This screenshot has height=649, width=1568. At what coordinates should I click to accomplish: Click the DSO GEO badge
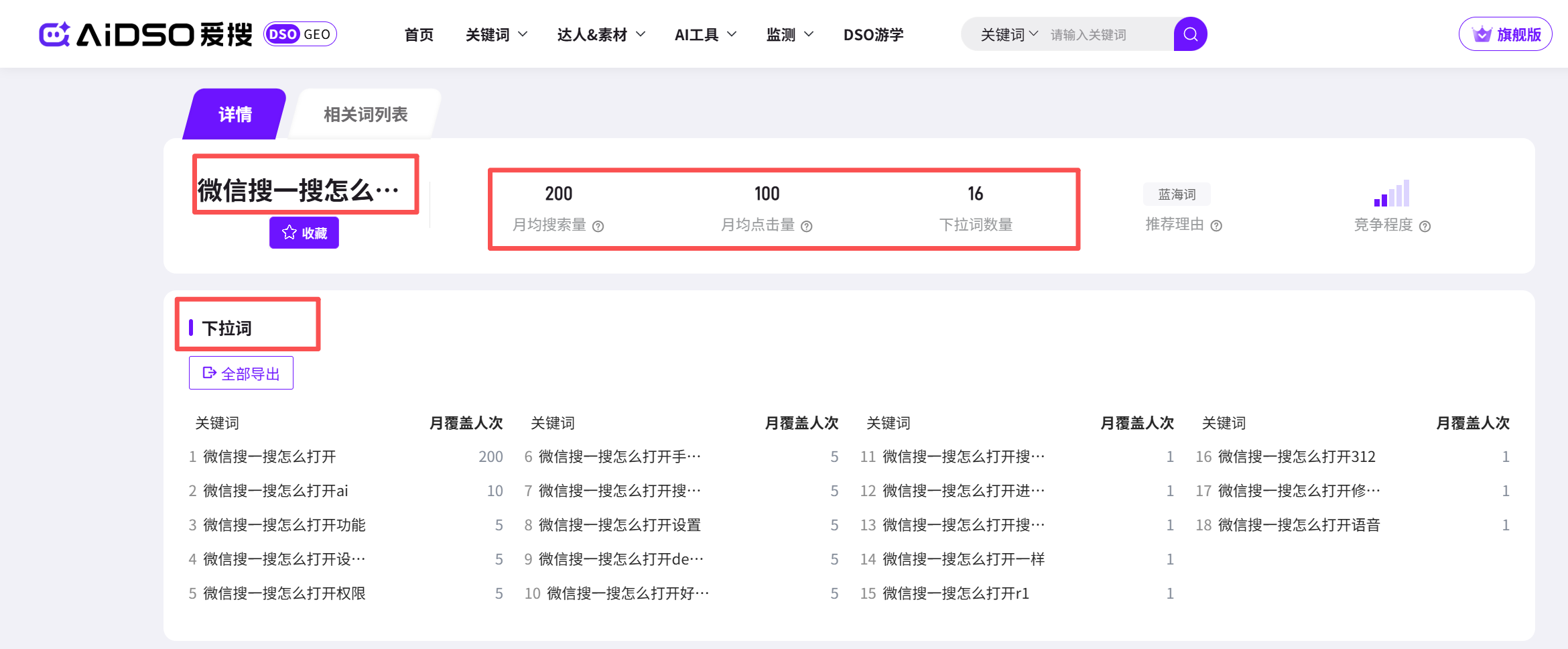point(300,34)
